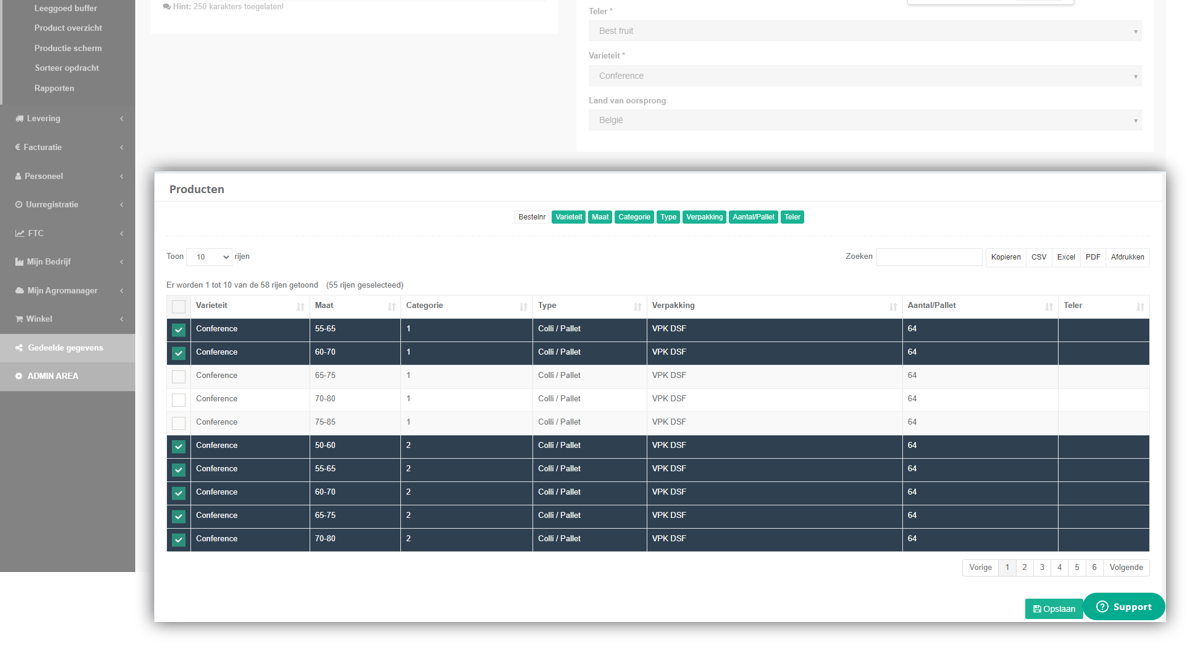
Task: Uncheck the Conference 70-80 category 2 row
Action: (178, 540)
